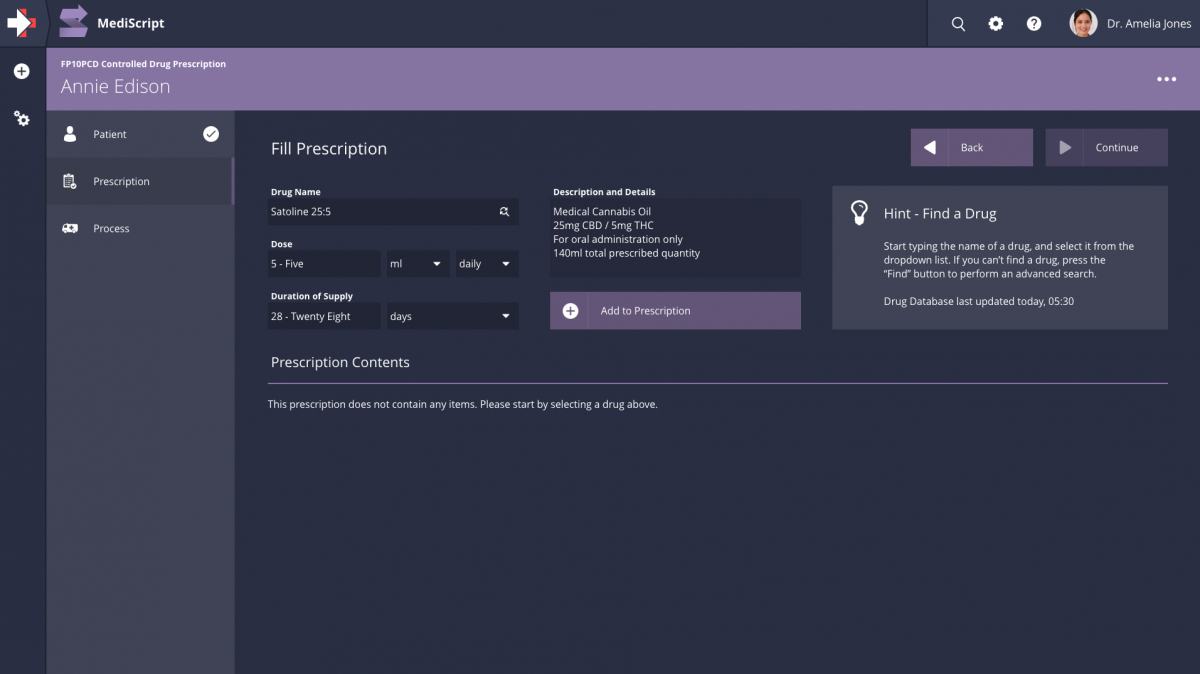Open the MediScript help icon
This screenshot has height=674, width=1200.
[1033, 23]
